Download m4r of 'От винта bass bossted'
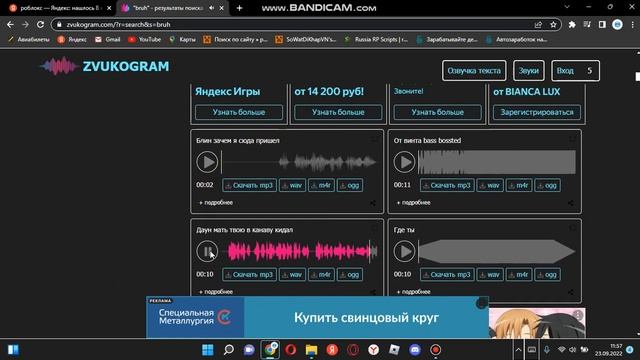The width and height of the screenshot is (640, 360). (519, 185)
